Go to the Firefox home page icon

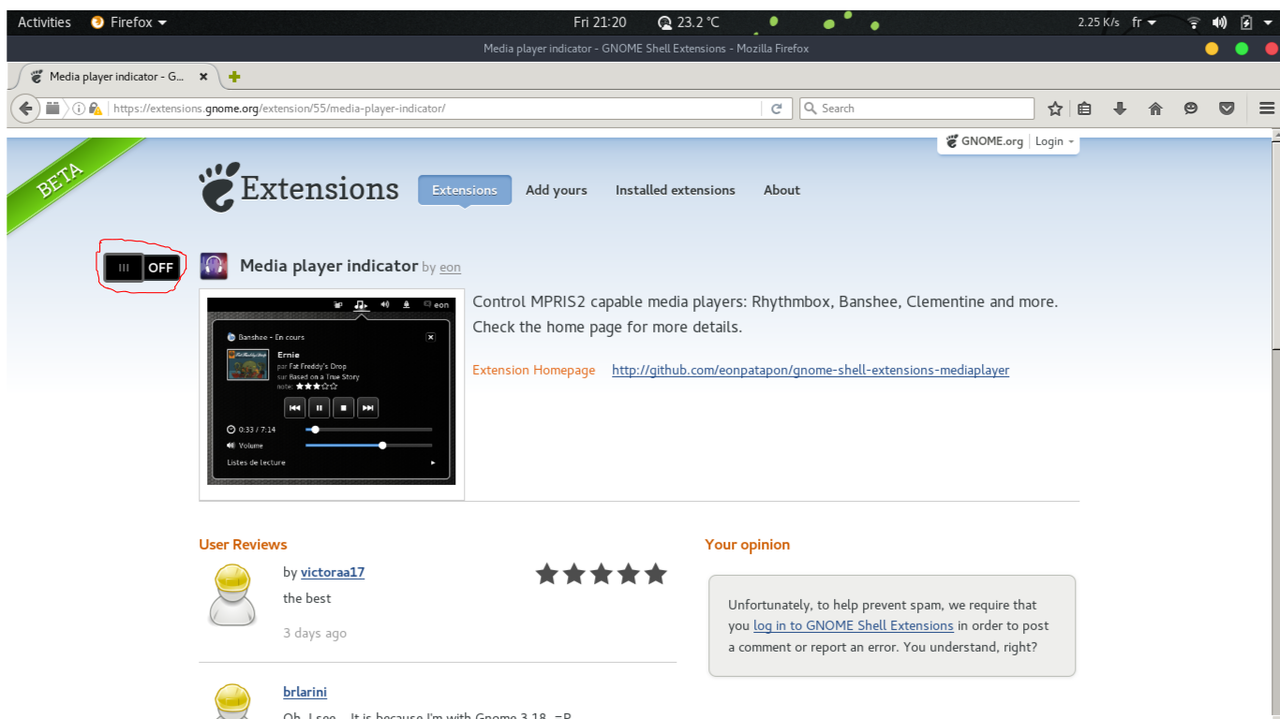click(1155, 108)
